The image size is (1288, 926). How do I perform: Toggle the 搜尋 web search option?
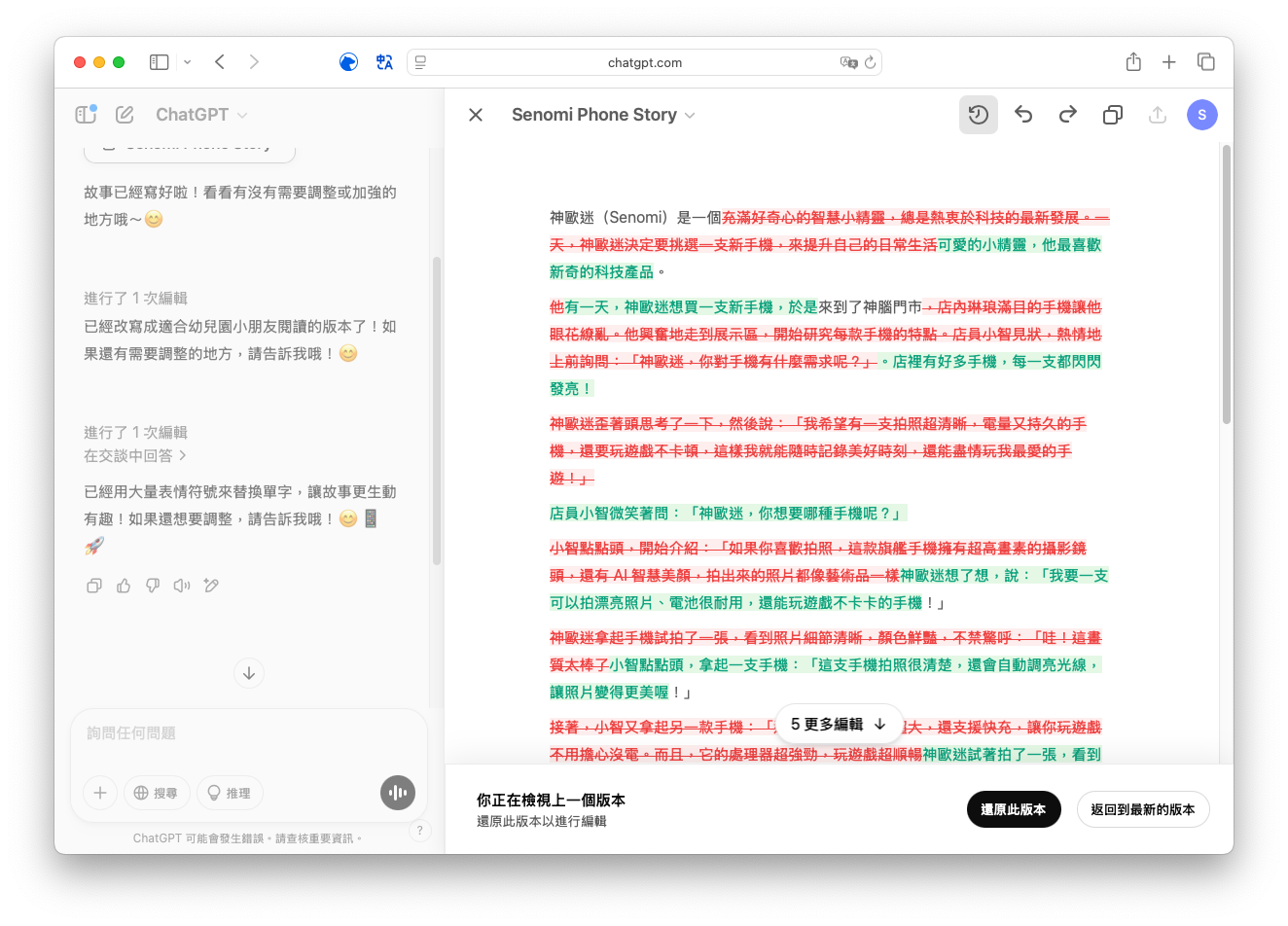coord(157,793)
